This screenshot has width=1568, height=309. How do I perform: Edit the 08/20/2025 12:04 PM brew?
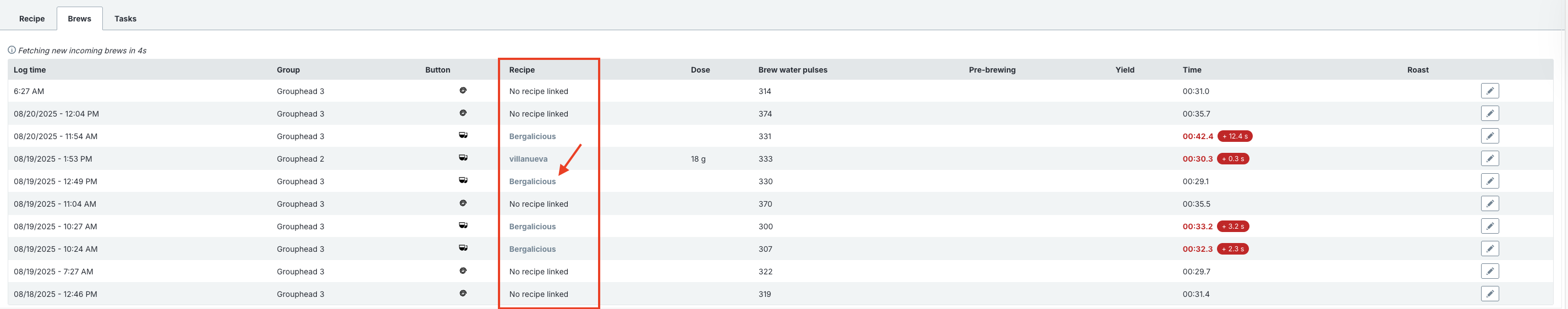[1489, 113]
